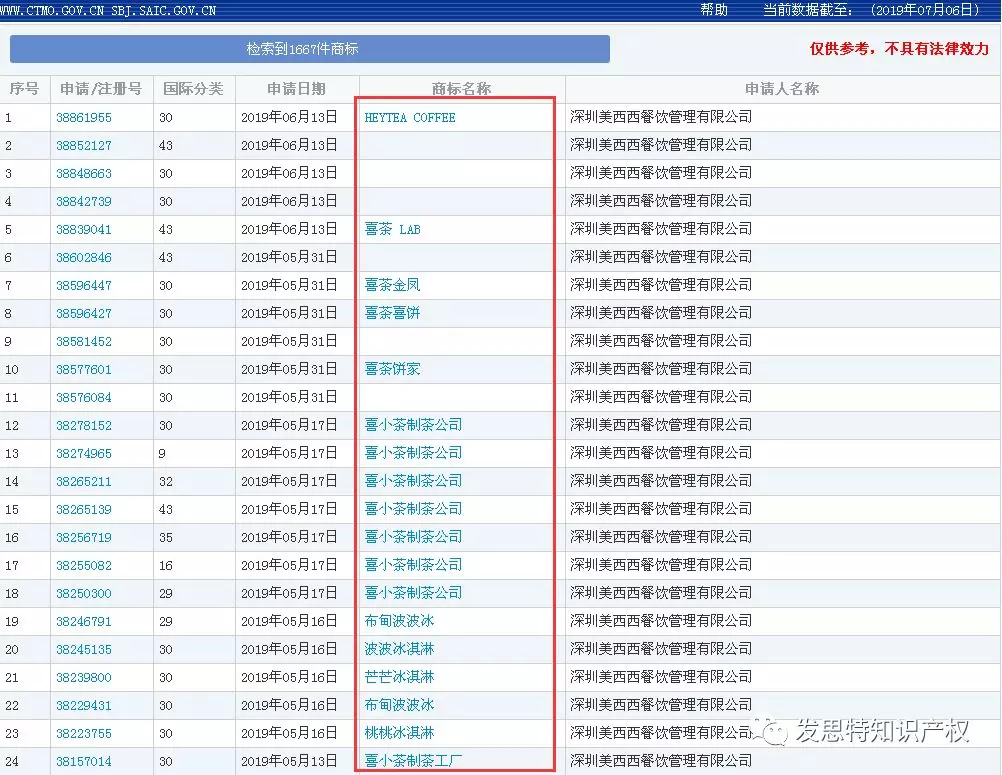Open registration number 38245135
The height and width of the screenshot is (775, 1002).
tap(84, 650)
